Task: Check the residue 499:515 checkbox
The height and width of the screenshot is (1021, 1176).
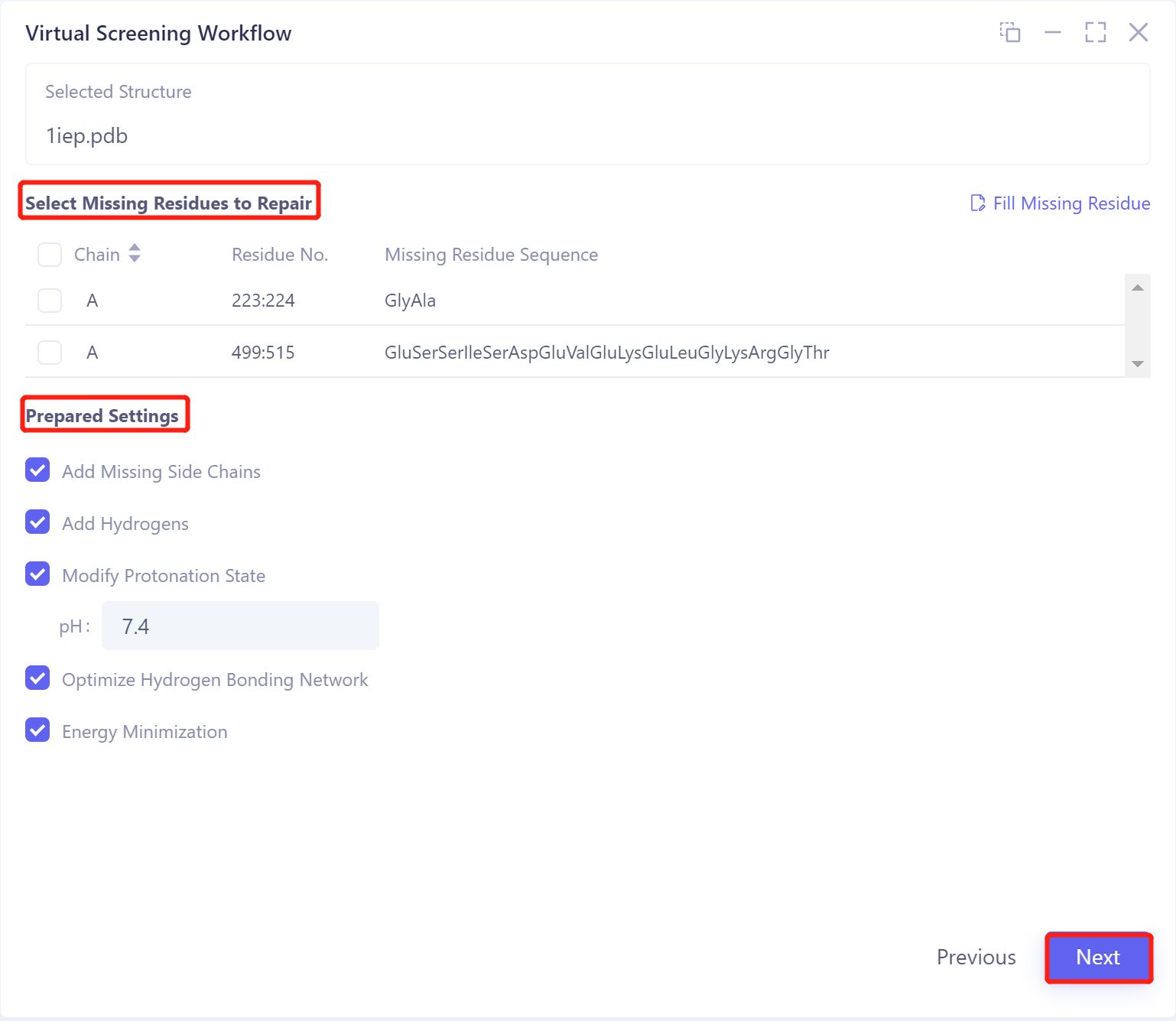Action: 49,352
